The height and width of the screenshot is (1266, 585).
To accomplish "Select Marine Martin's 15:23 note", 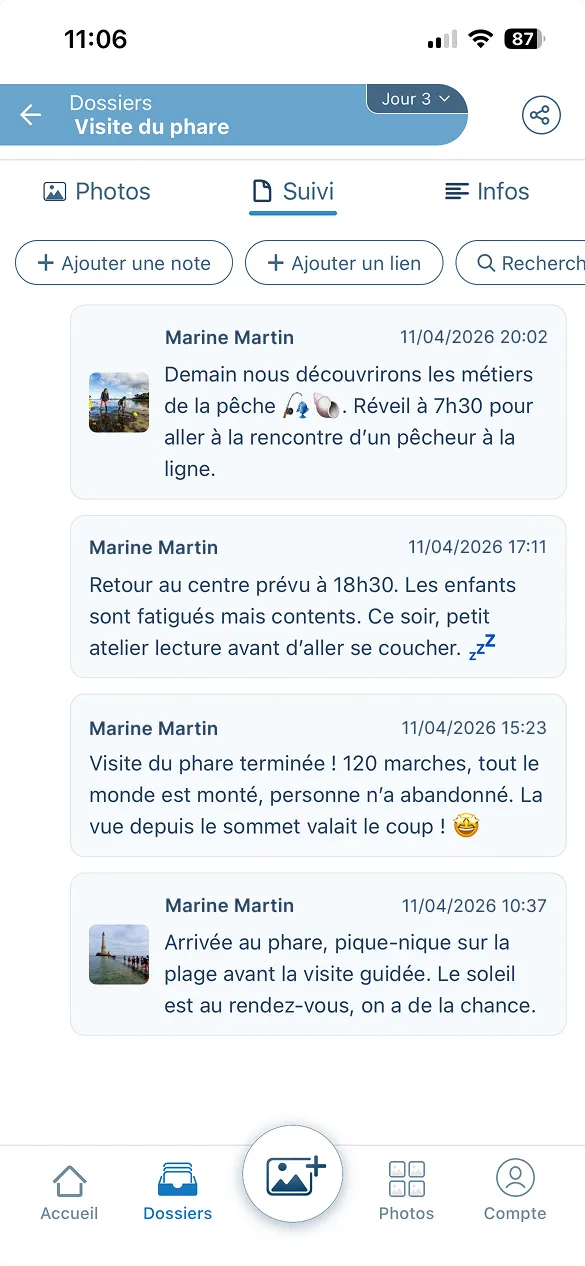I will tap(317, 776).
